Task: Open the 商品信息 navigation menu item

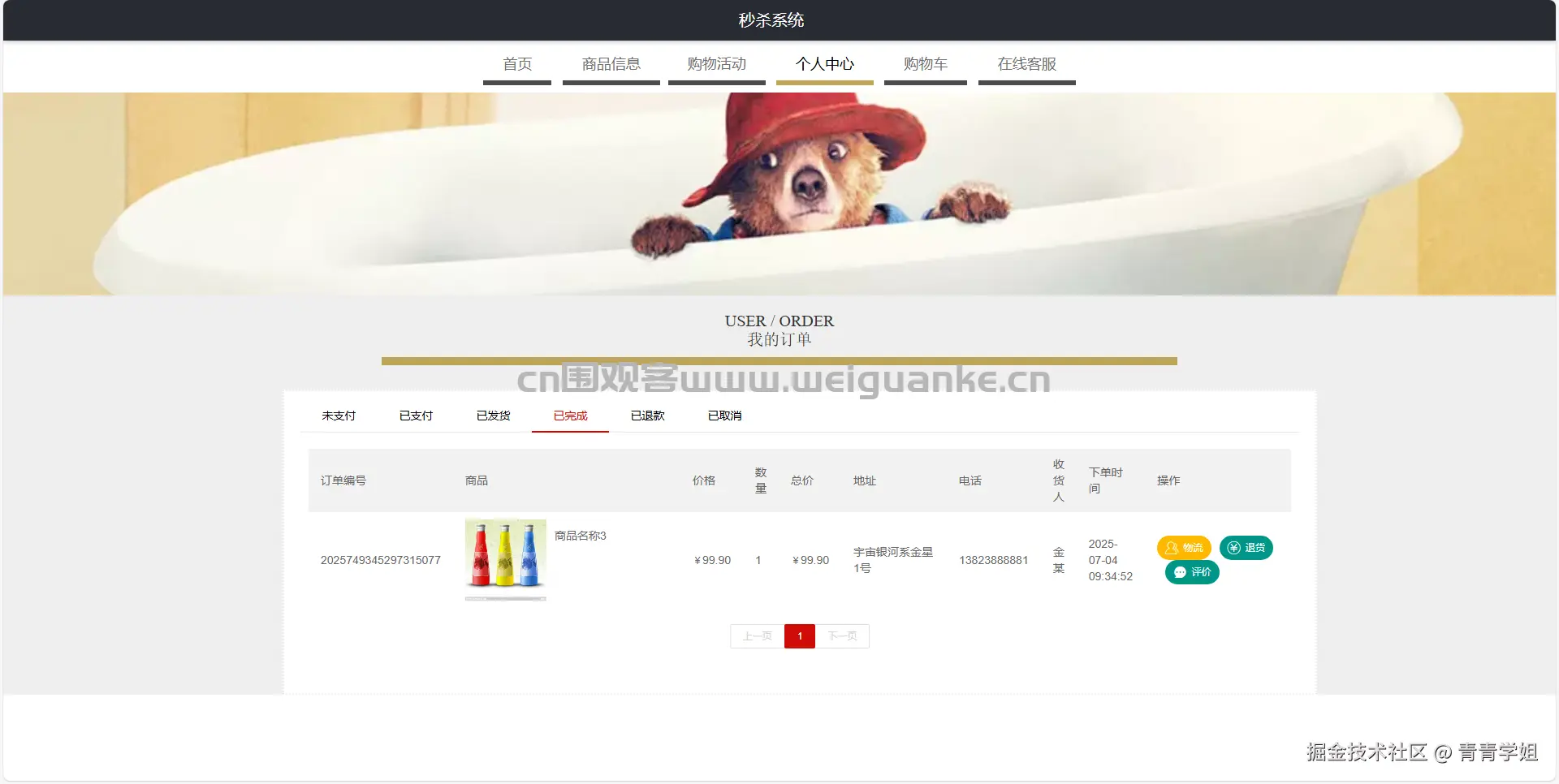Action: pyautogui.click(x=611, y=64)
